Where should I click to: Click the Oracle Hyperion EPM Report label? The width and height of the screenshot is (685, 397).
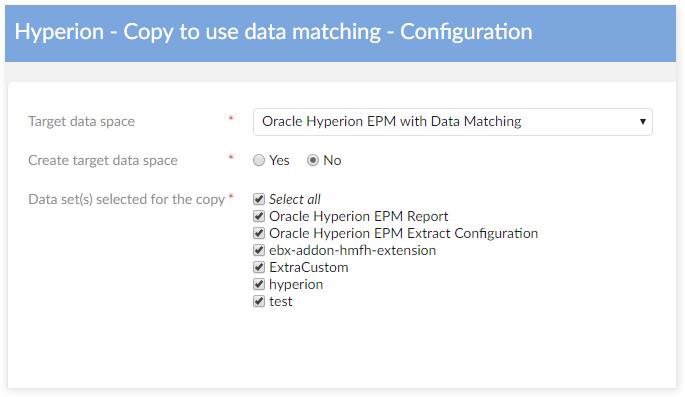click(x=359, y=216)
